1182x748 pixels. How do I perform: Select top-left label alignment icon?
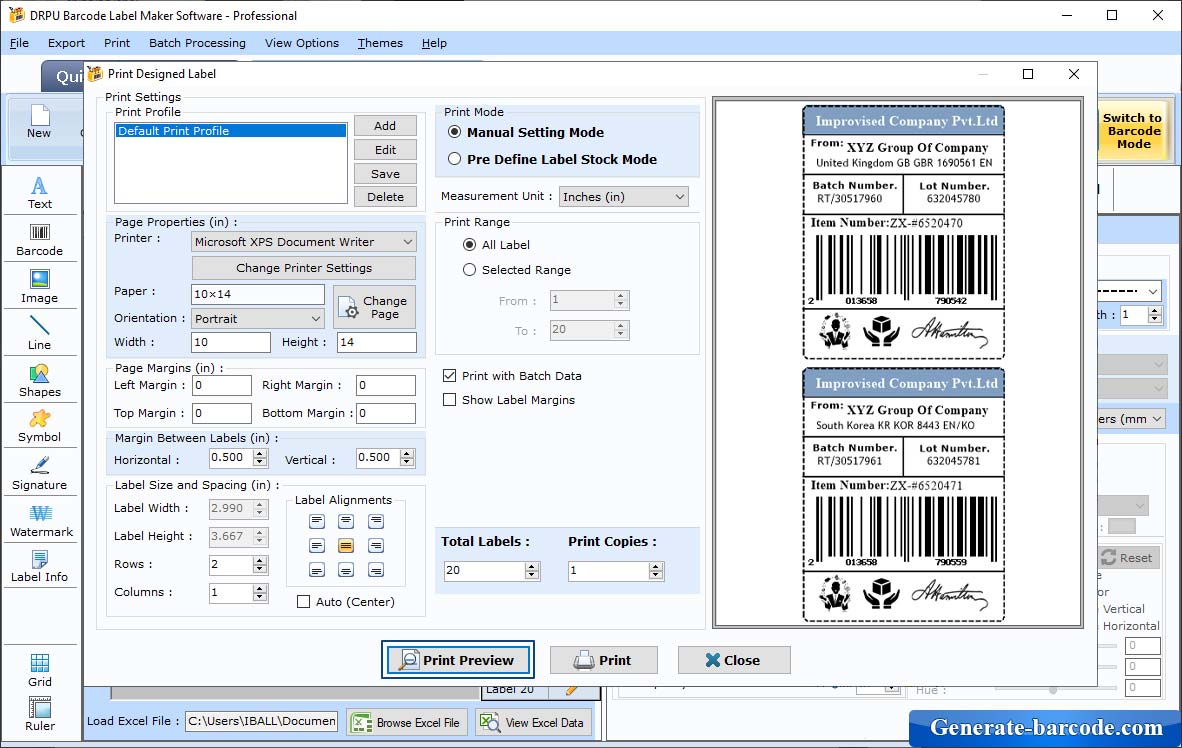pyautogui.click(x=317, y=521)
